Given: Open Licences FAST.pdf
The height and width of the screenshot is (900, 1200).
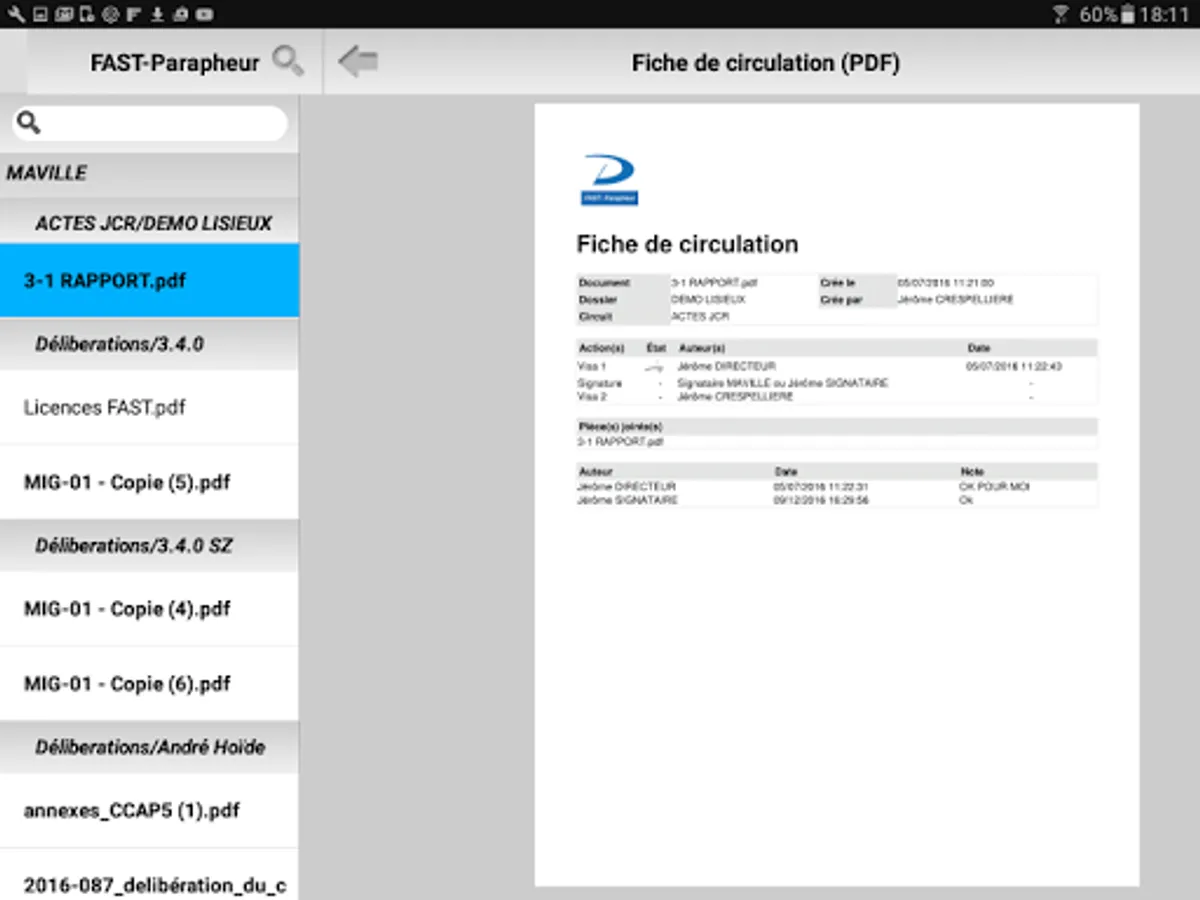Looking at the screenshot, I should [x=150, y=407].
